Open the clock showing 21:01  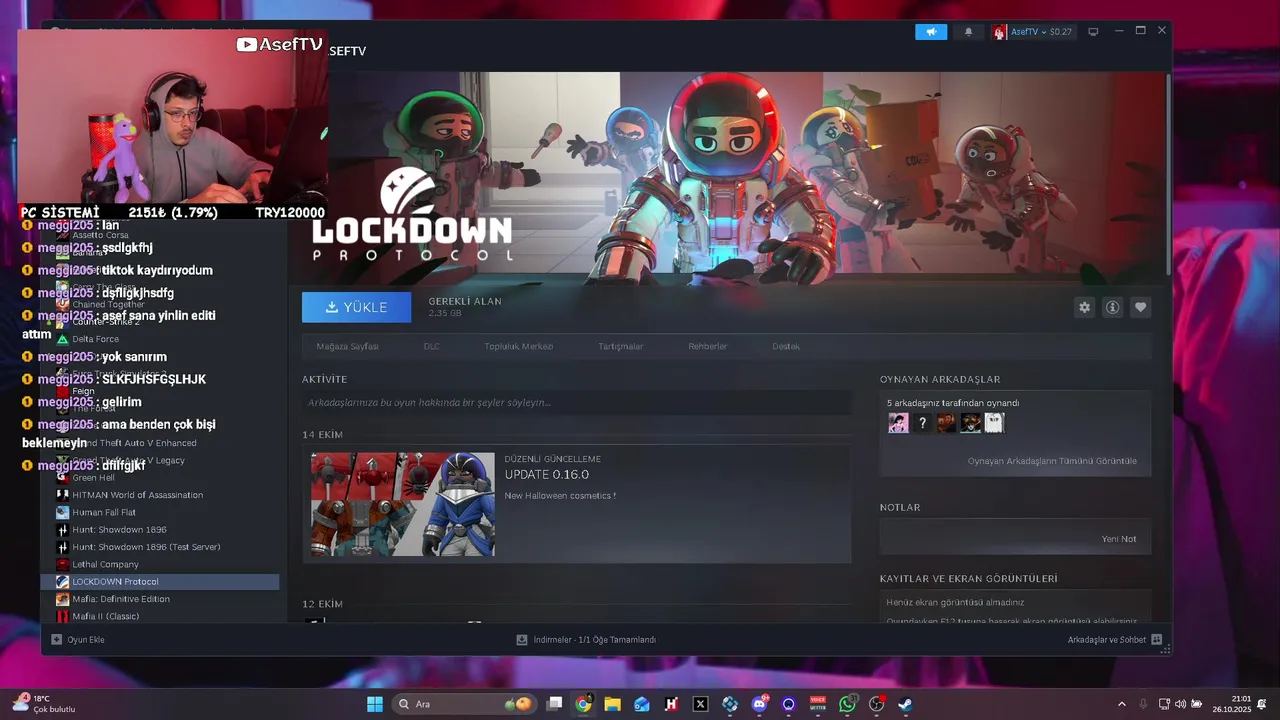click(x=1232, y=704)
